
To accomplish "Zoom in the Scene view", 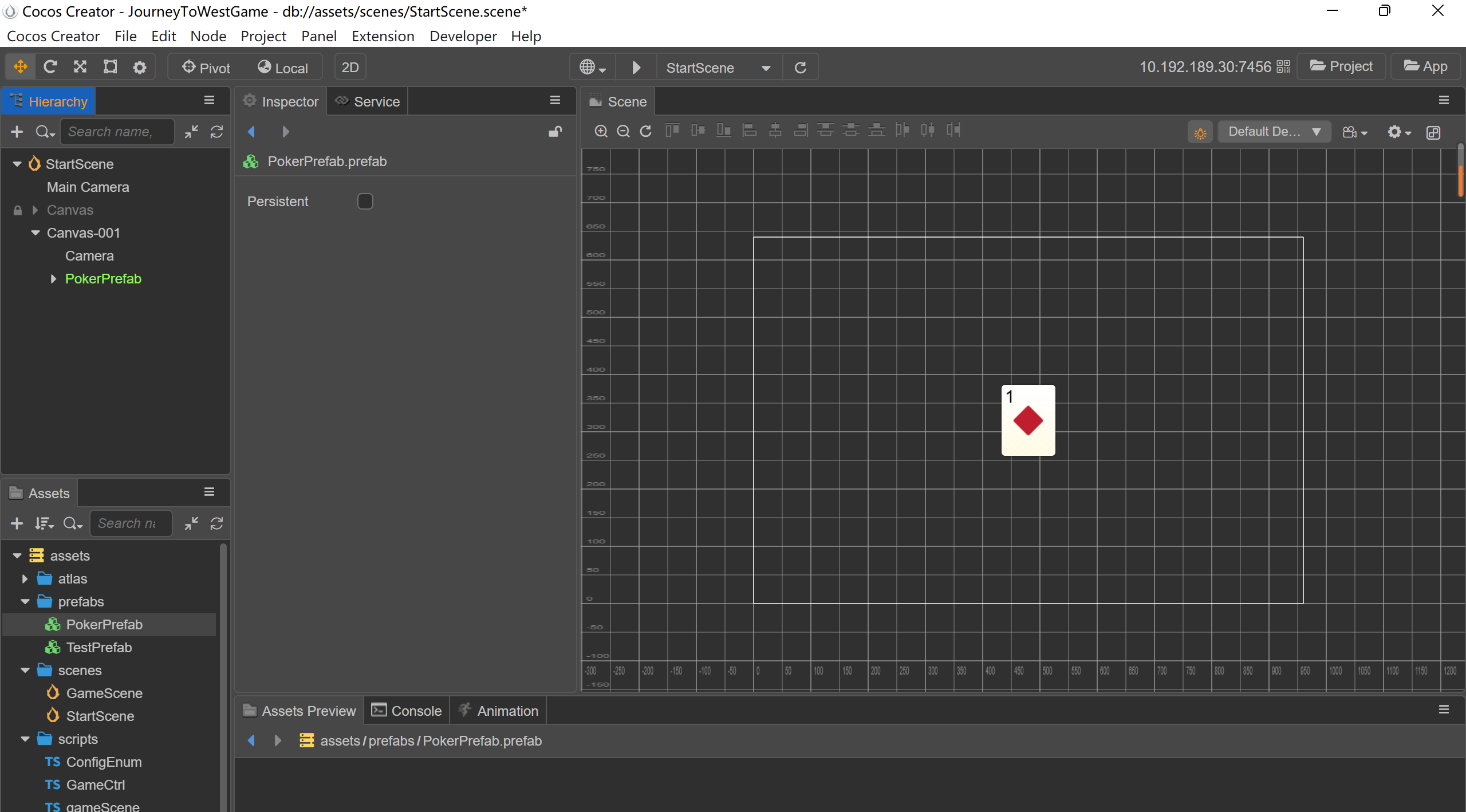I will pyautogui.click(x=601, y=131).
